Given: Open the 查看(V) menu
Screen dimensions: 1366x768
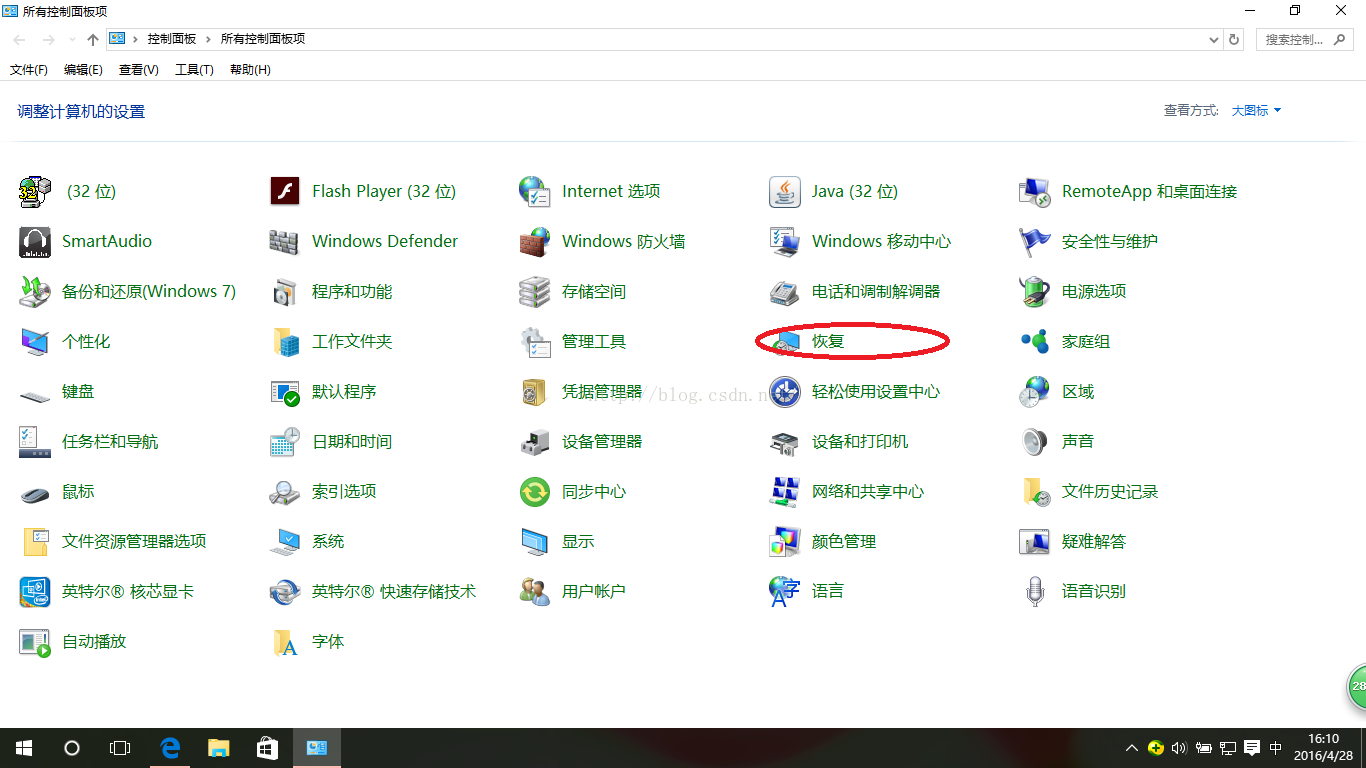Looking at the screenshot, I should [138, 69].
